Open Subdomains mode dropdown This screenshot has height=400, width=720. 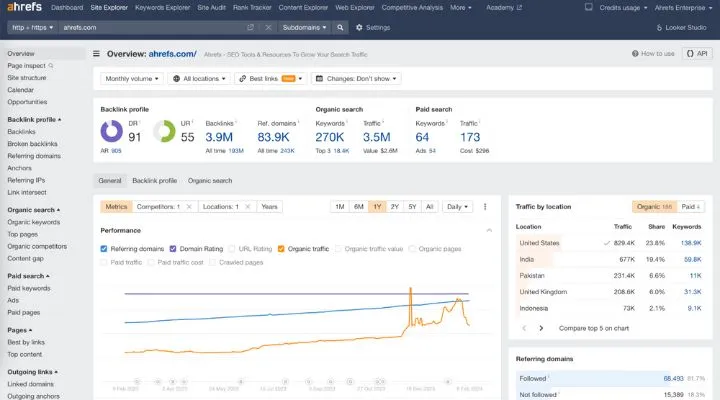pos(304,28)
